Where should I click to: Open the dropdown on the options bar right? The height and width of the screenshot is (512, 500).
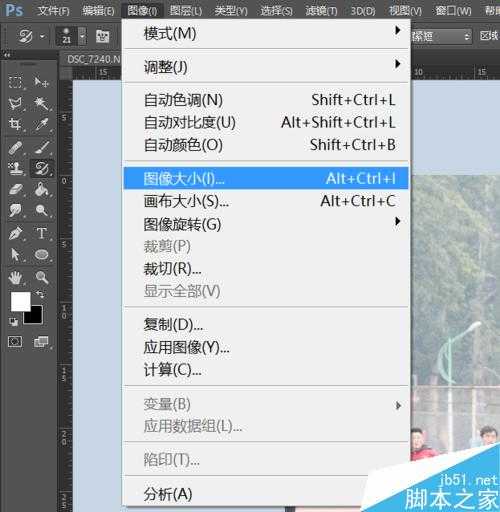click(441, 36)
